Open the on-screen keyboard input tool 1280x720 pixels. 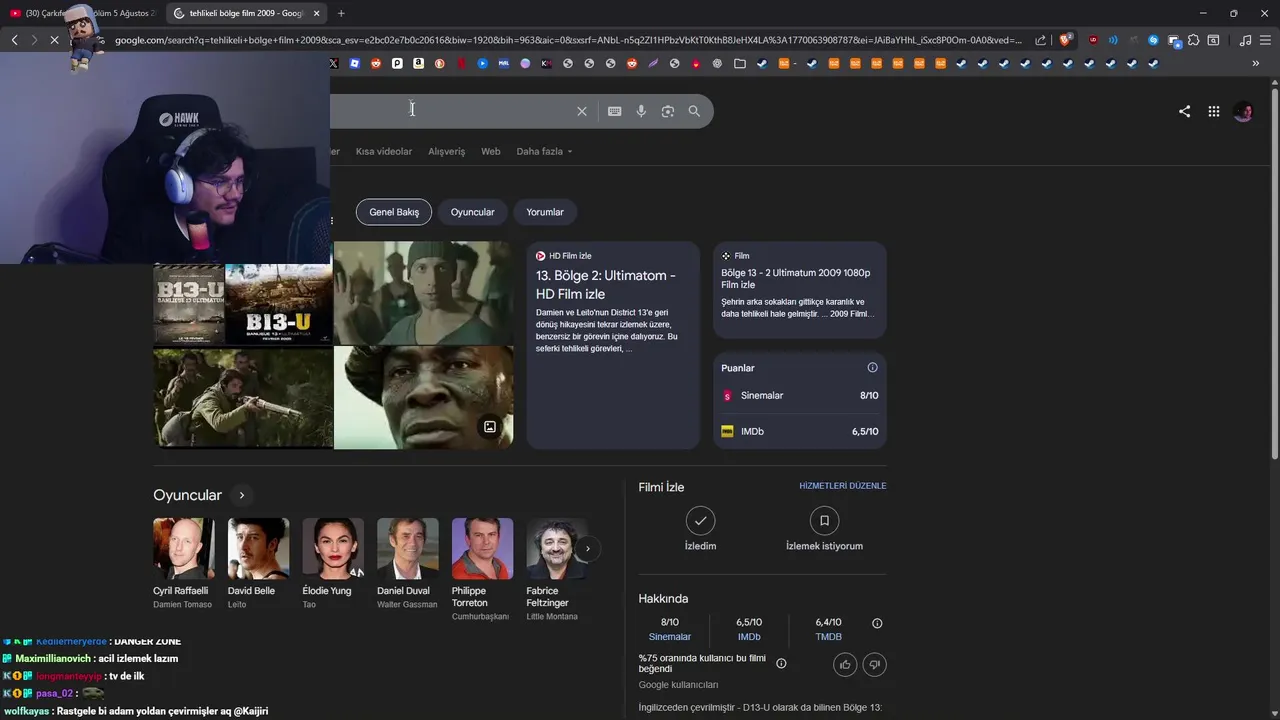click(614, 111)
